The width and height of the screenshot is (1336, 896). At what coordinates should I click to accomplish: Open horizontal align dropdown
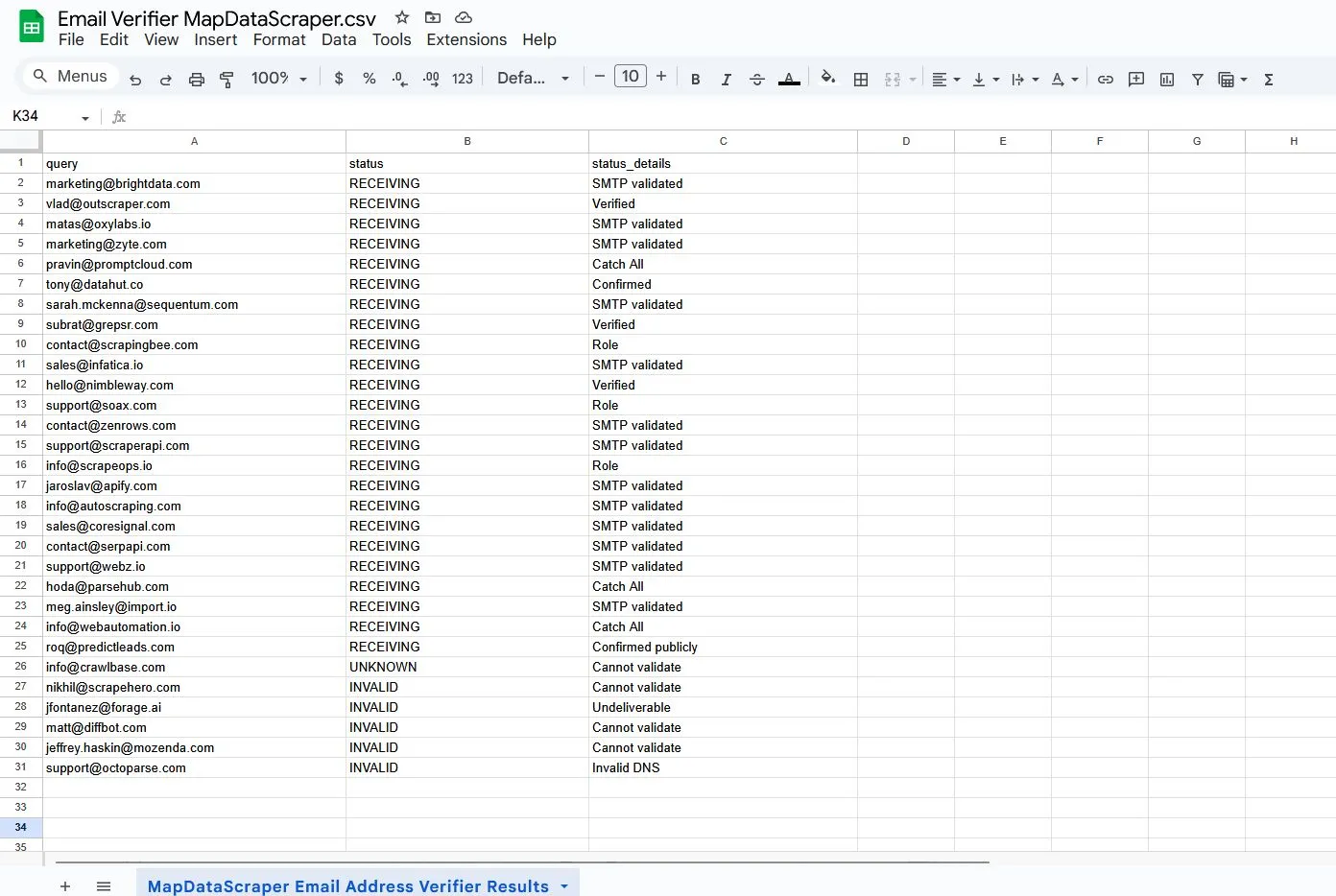point(946,80)
